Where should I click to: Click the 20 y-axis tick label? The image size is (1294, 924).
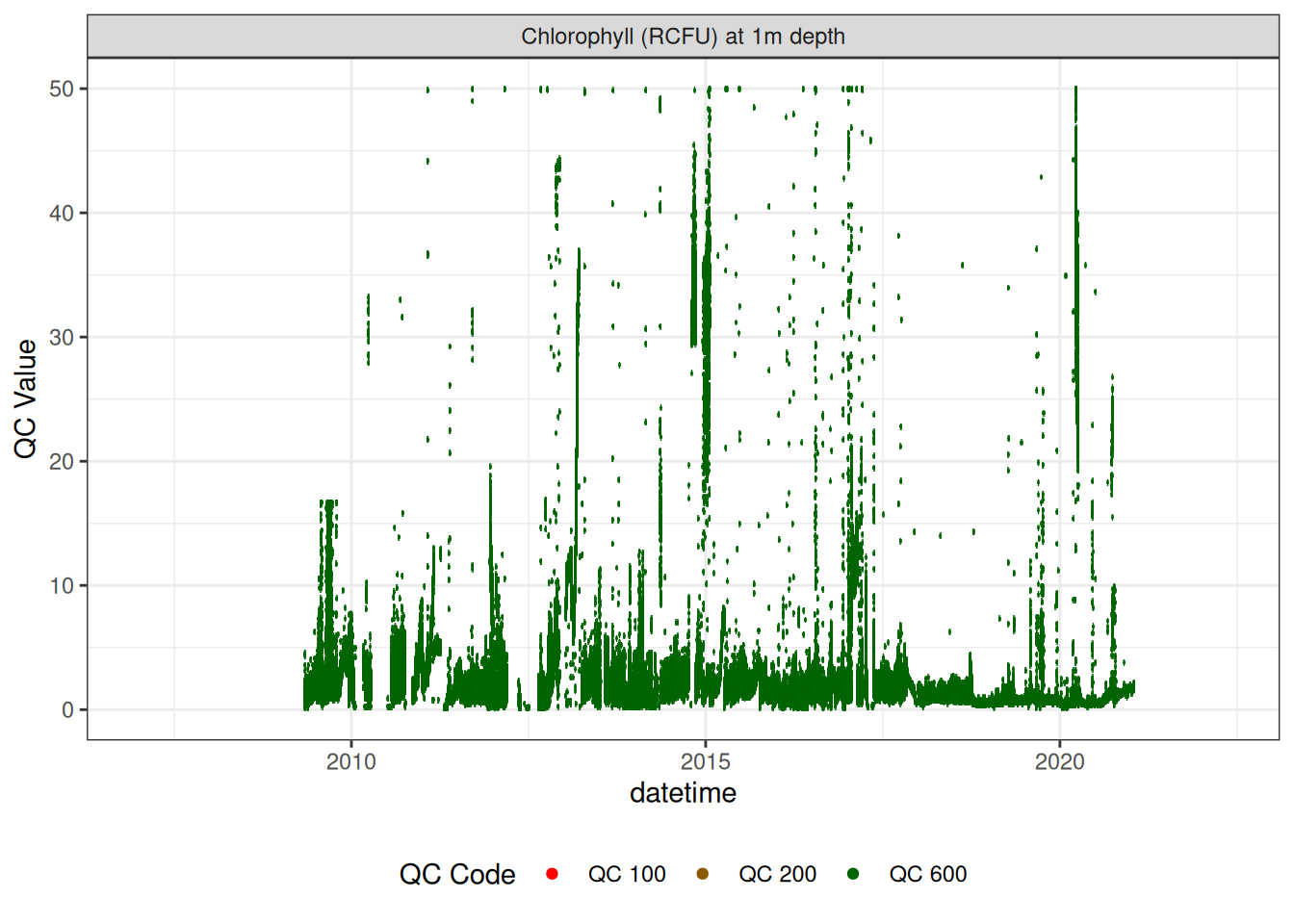point(62,461)
